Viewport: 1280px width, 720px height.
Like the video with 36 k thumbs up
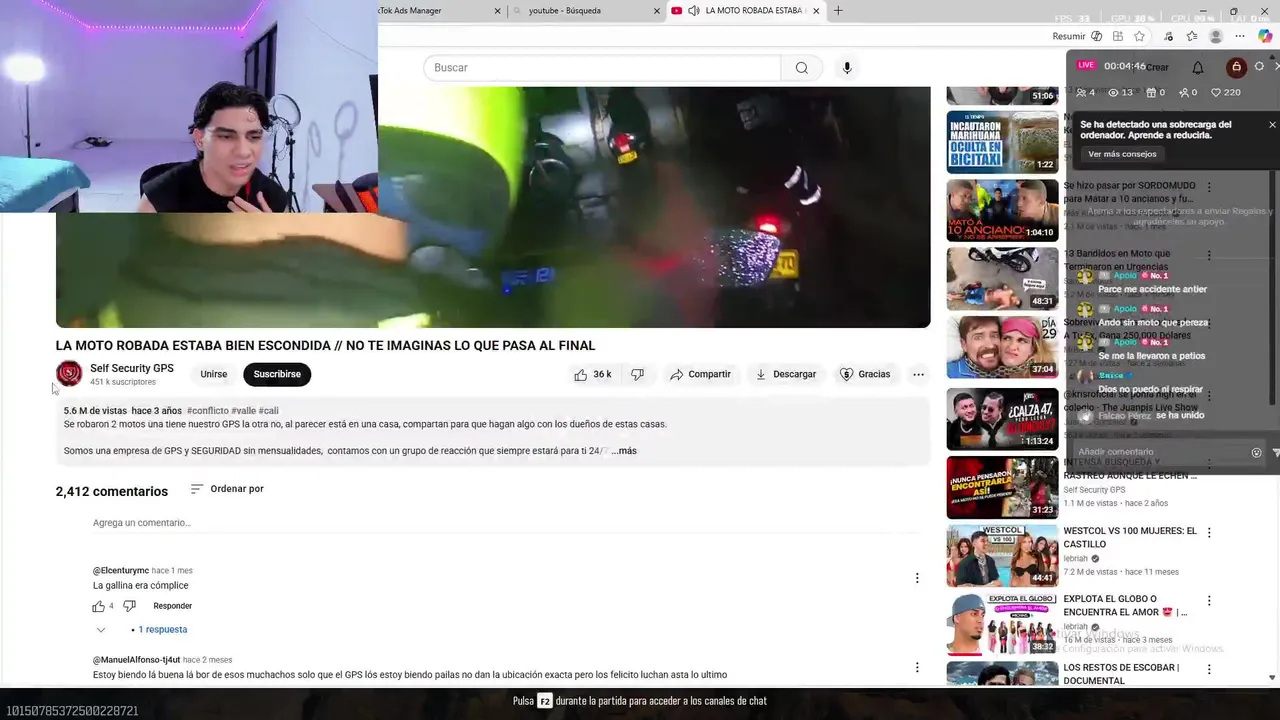(x=593, y=374)
